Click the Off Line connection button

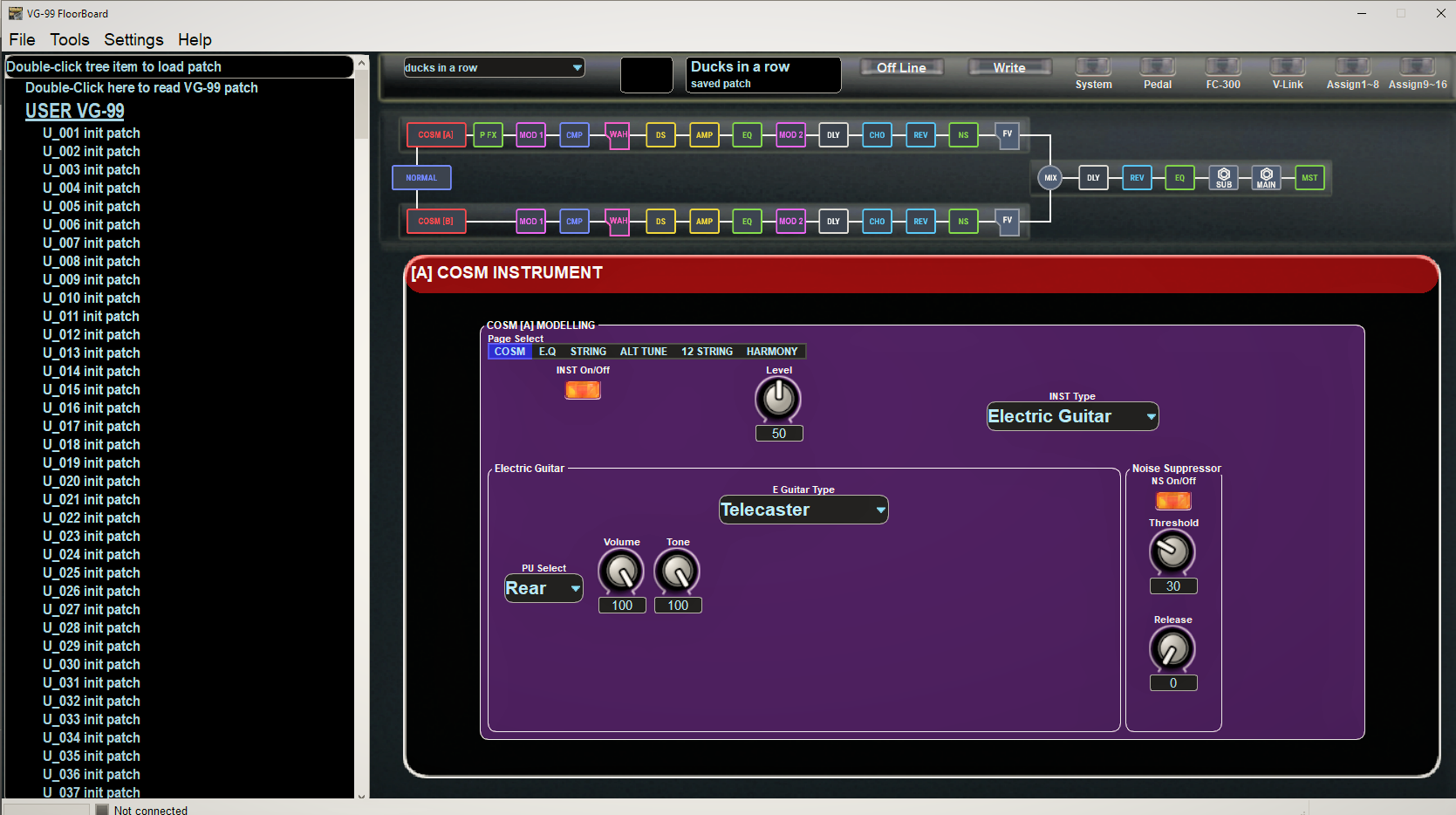(x=901, y=67)
